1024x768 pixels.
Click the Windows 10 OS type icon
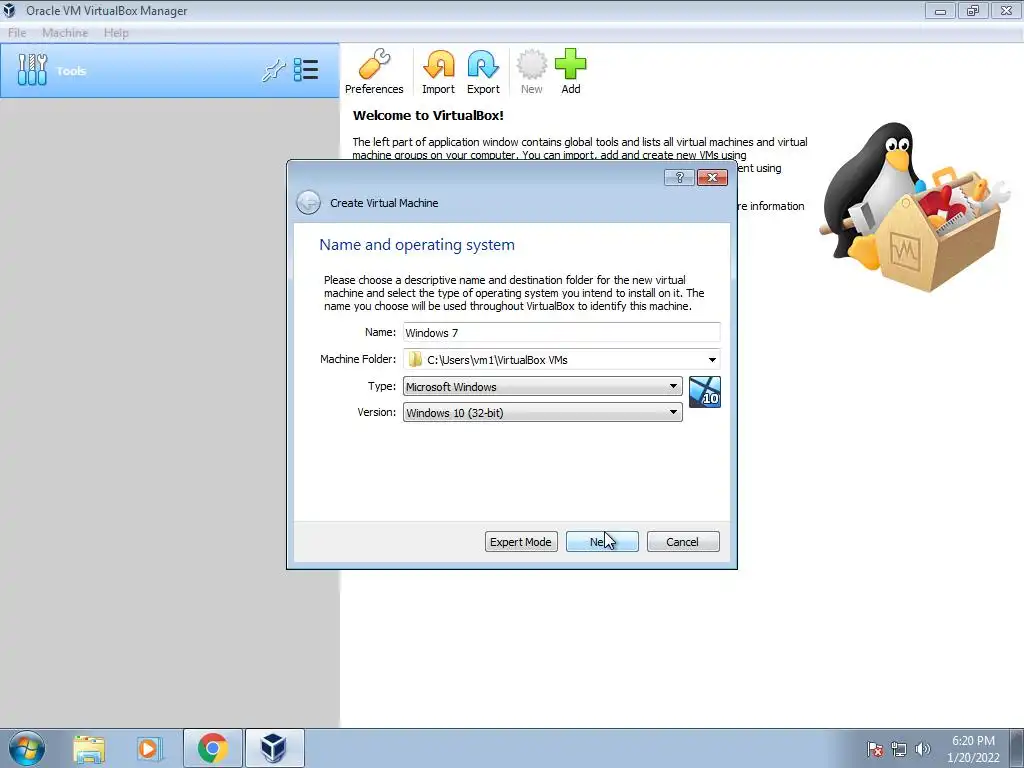pyautogui.click(x=705, y=392)
